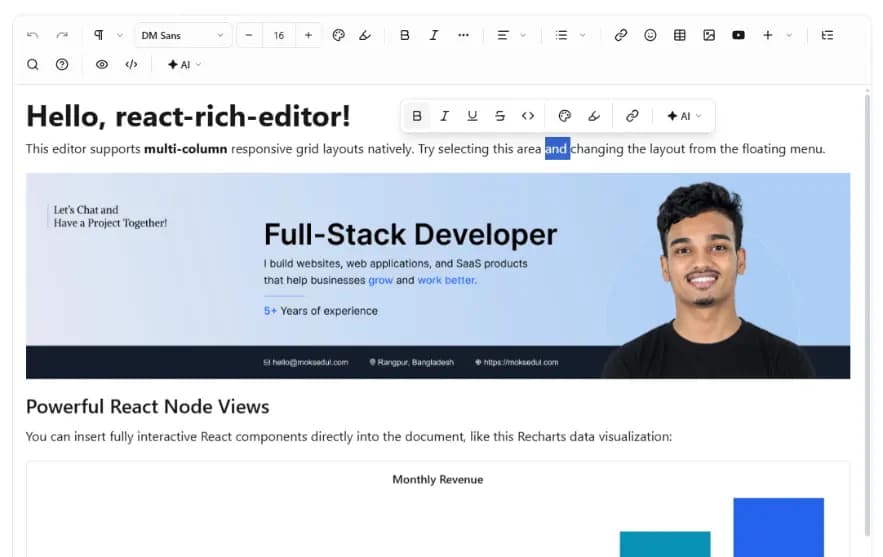The width and height of the screenshot is (883, 557).
Task: Open the DM Sans font family dropdown
Action: [x=182, y=35]
